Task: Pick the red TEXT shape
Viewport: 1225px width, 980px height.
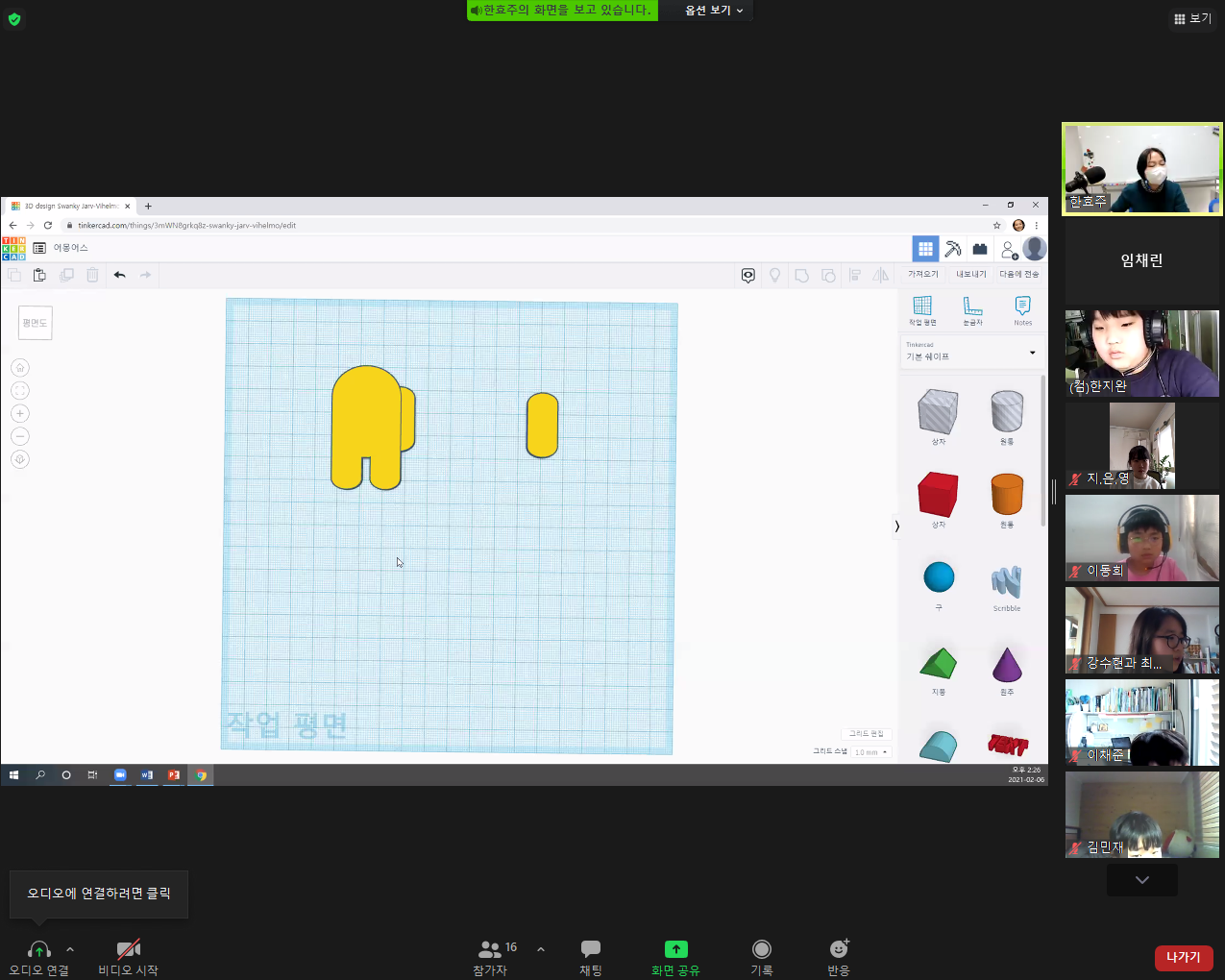Action: coord(1008,745)
